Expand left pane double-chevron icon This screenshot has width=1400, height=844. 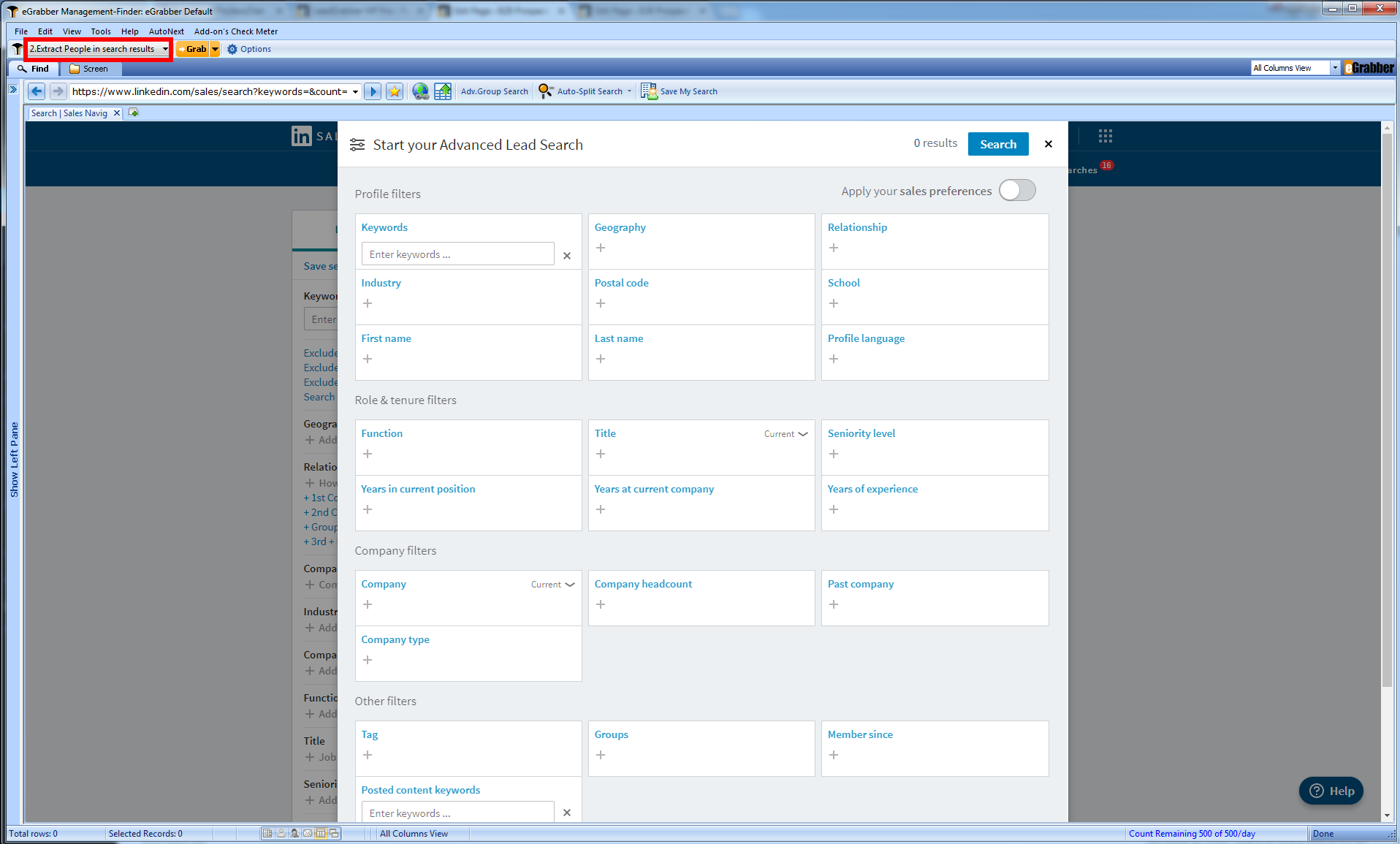[x=13, y=89]
